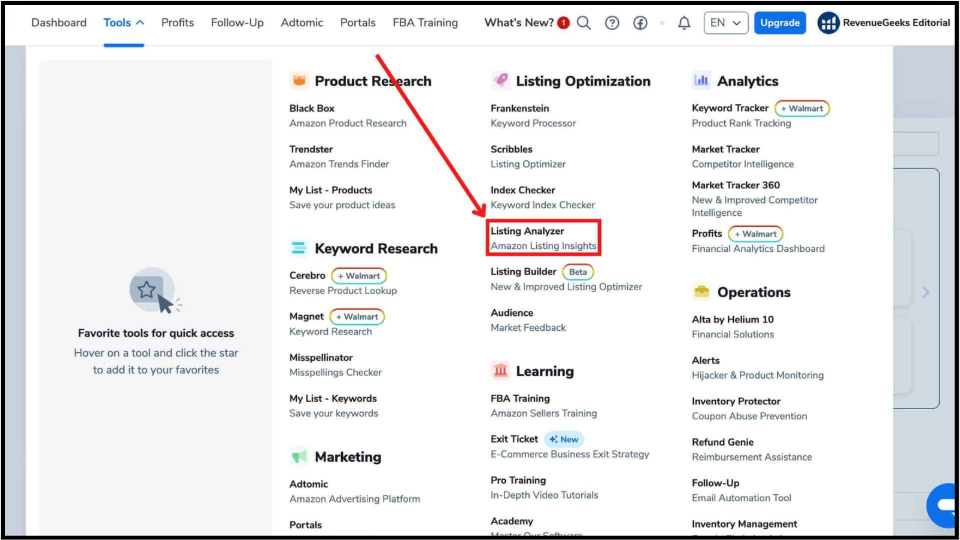Open Black Box product research
The image size is (960, 540).
[x=312, y=108]
